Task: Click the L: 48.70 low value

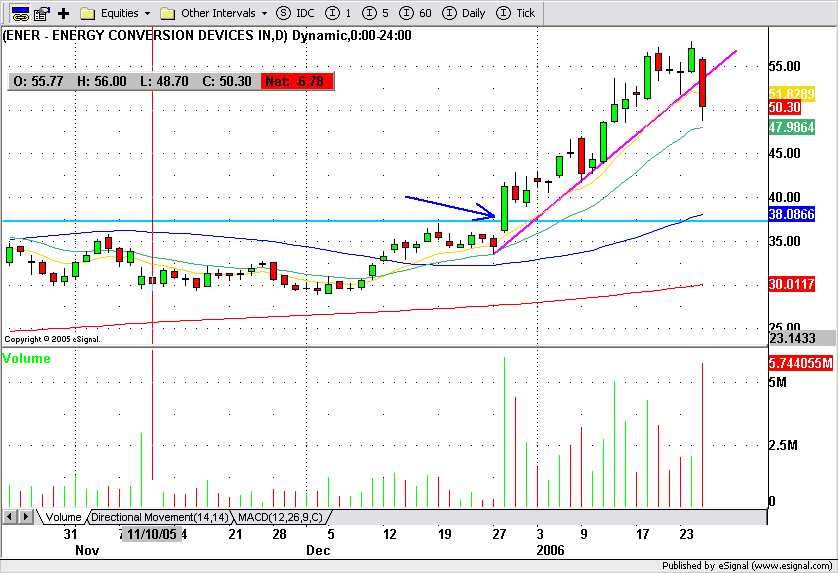Action: point(164,81)
